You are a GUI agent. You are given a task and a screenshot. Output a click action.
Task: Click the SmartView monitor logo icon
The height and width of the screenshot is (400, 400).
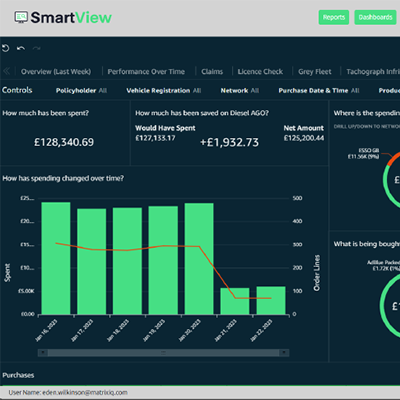coord(21,17)
